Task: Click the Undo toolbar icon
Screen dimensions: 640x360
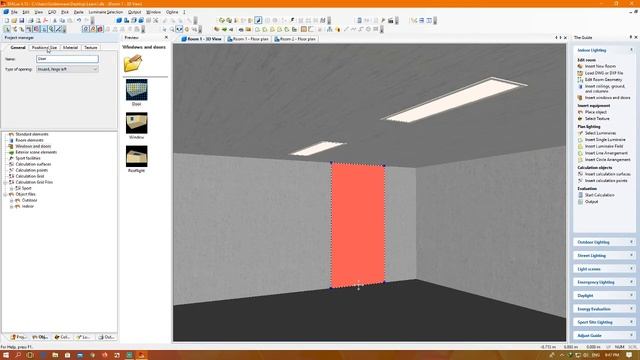Action: pos(79,20)
